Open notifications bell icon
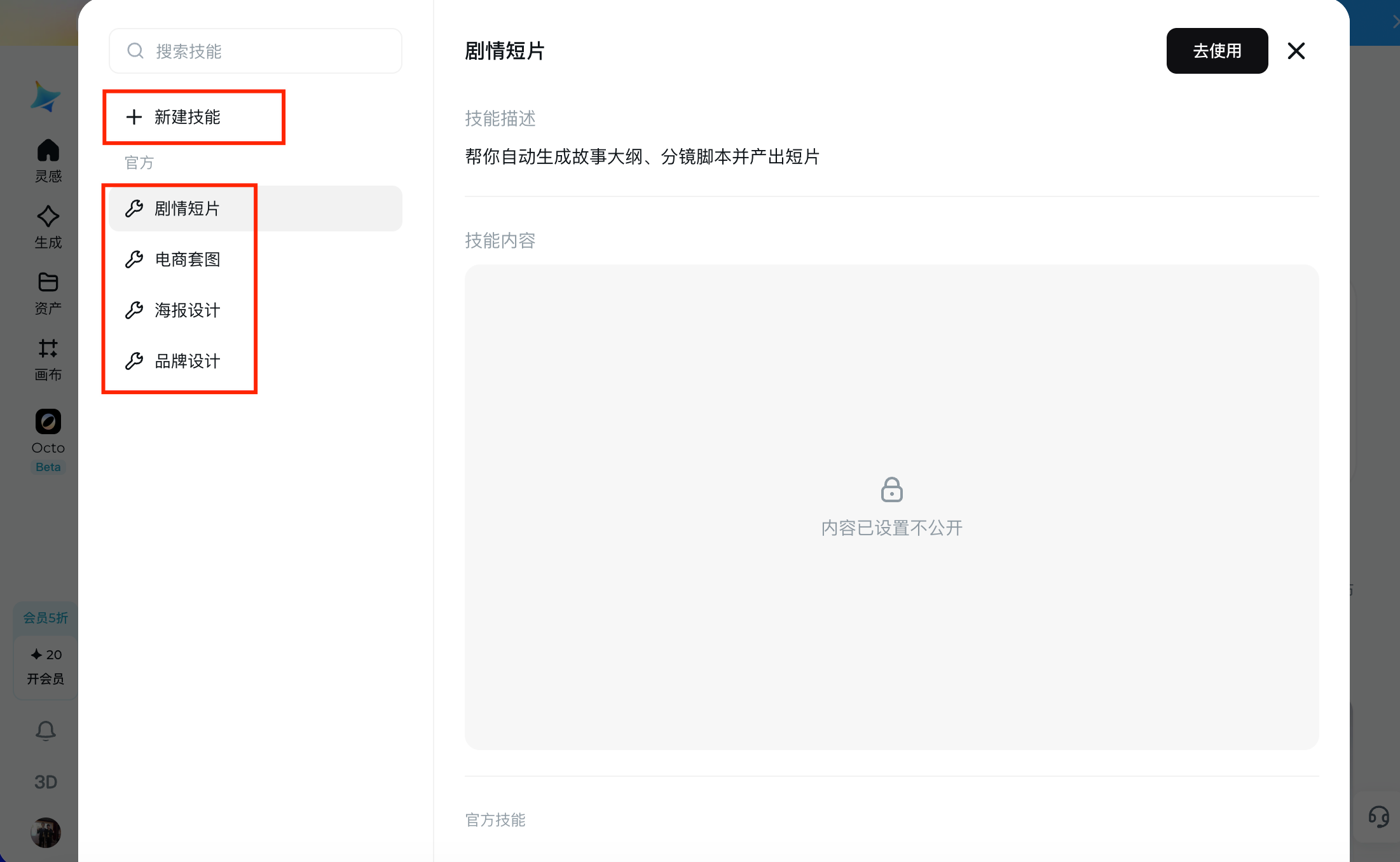The image size is (1400, 862). (x=46, y=730)
